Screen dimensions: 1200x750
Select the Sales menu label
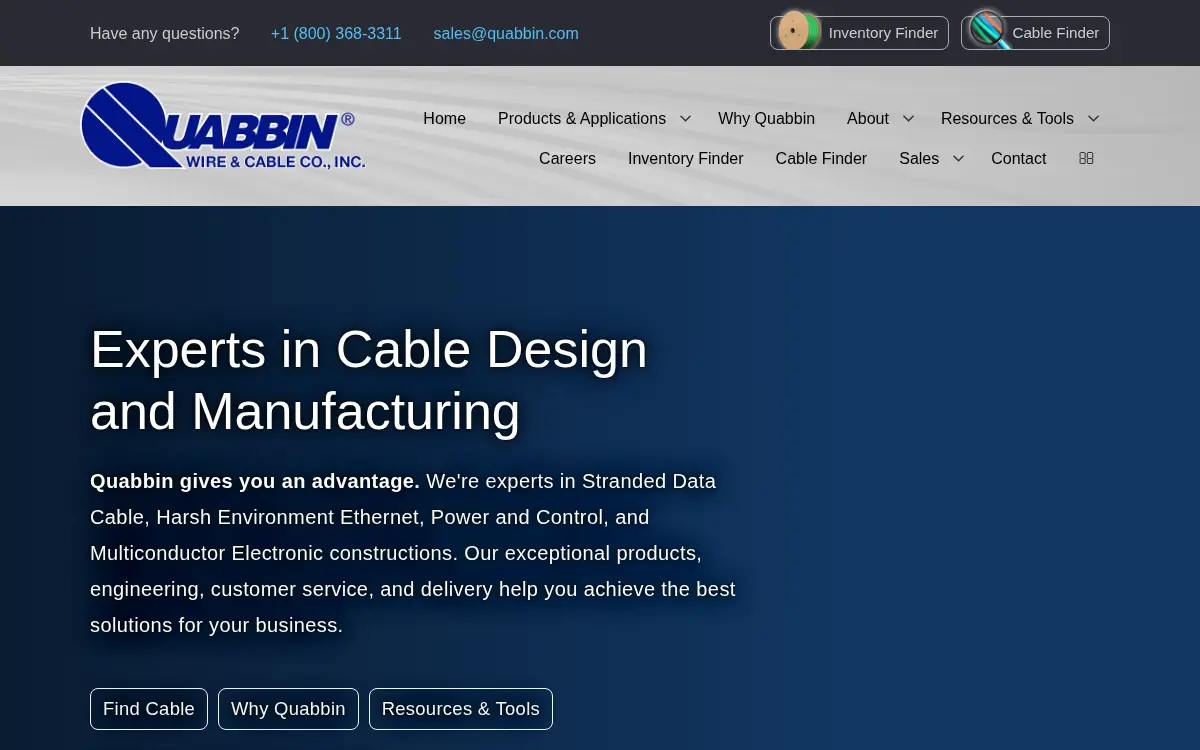919,158
